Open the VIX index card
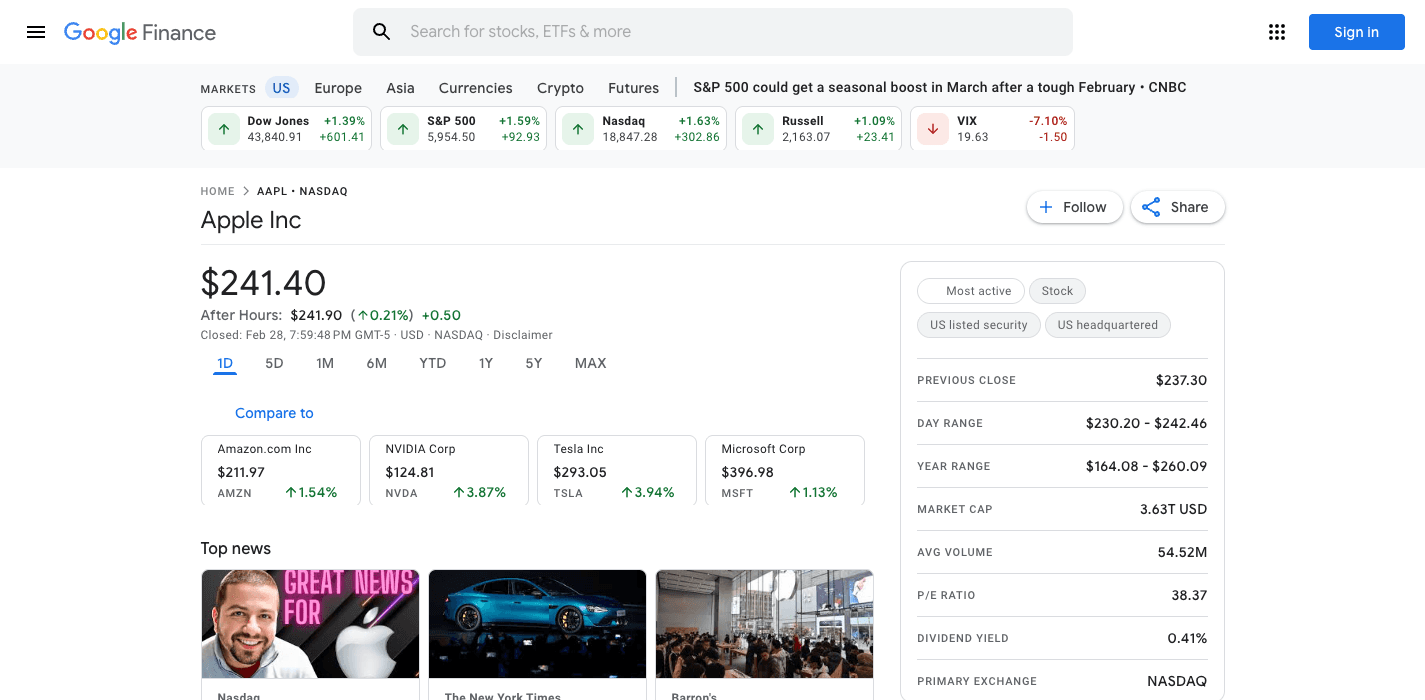The height and width of the screenshot is (700, 1425). [992, 129]
